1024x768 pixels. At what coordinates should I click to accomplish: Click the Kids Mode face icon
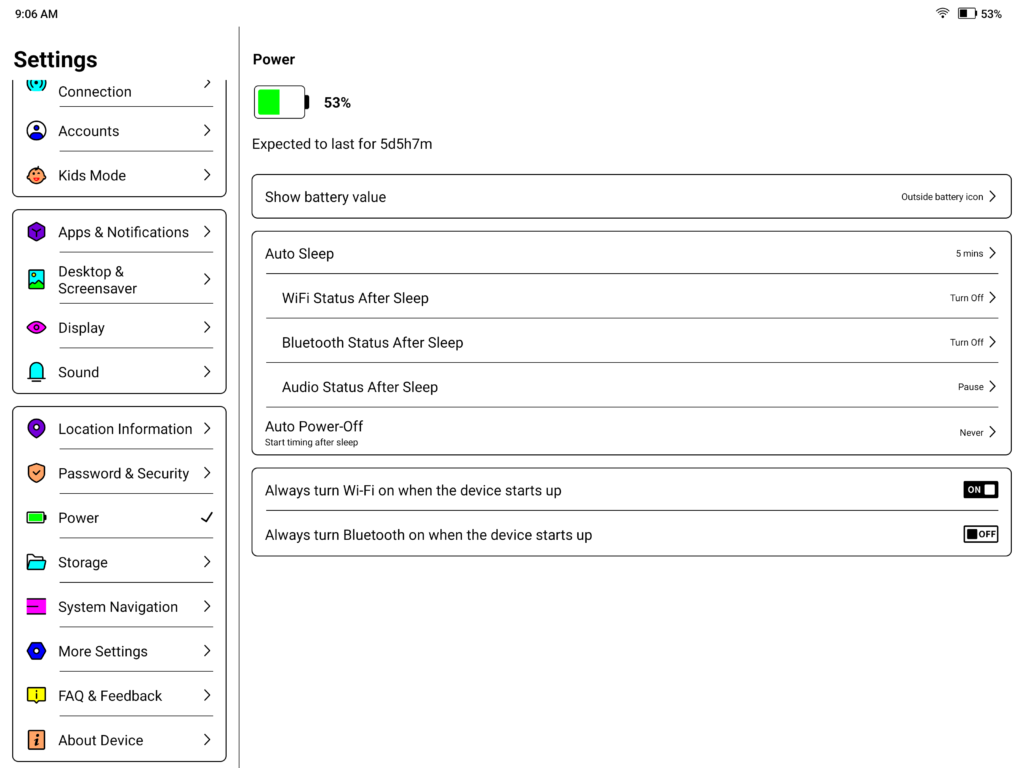click(x=36, y=175)
